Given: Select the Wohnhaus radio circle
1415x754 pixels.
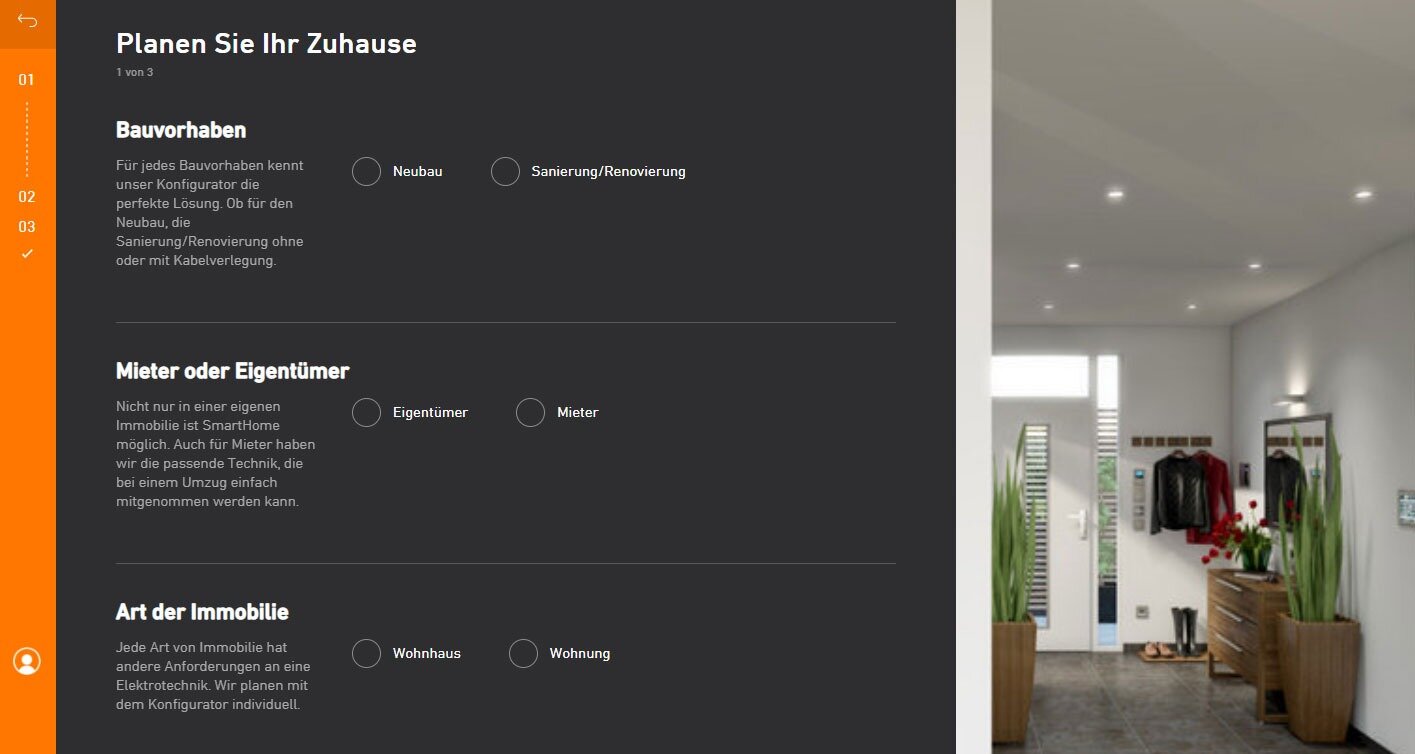Looking at the screenshot, I should 367,653.
